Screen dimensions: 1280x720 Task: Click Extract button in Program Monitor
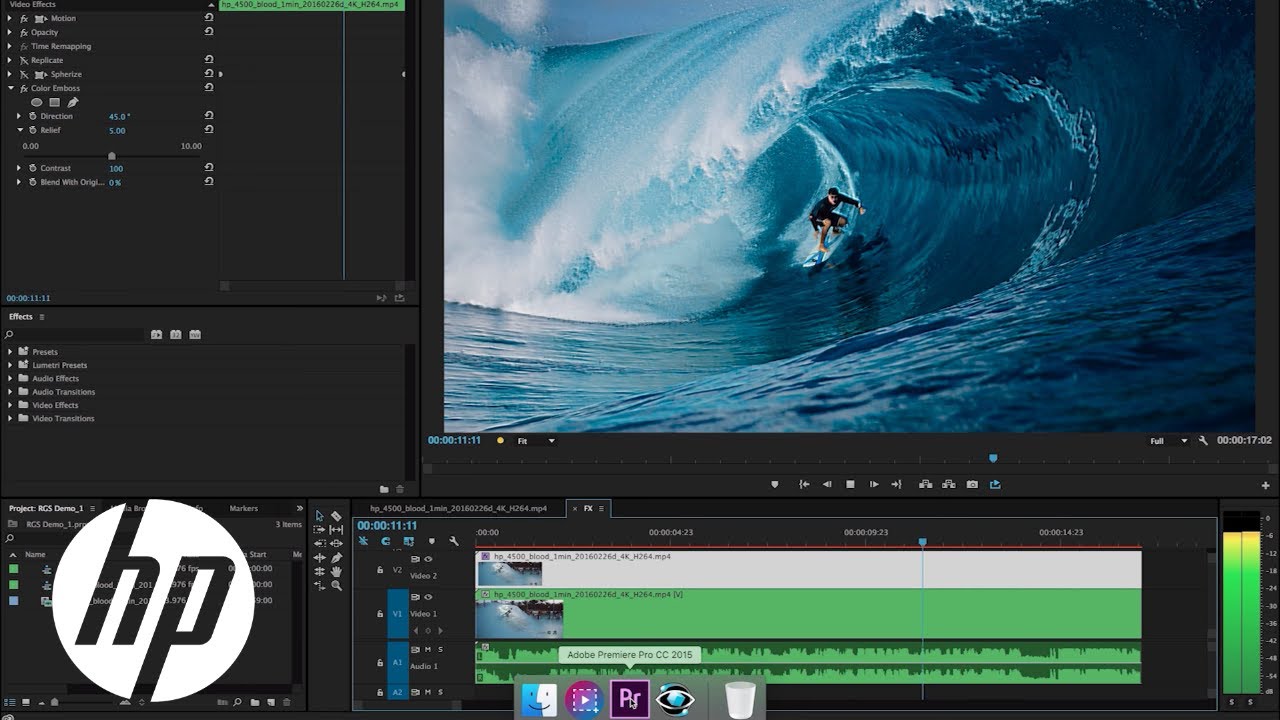948,484
